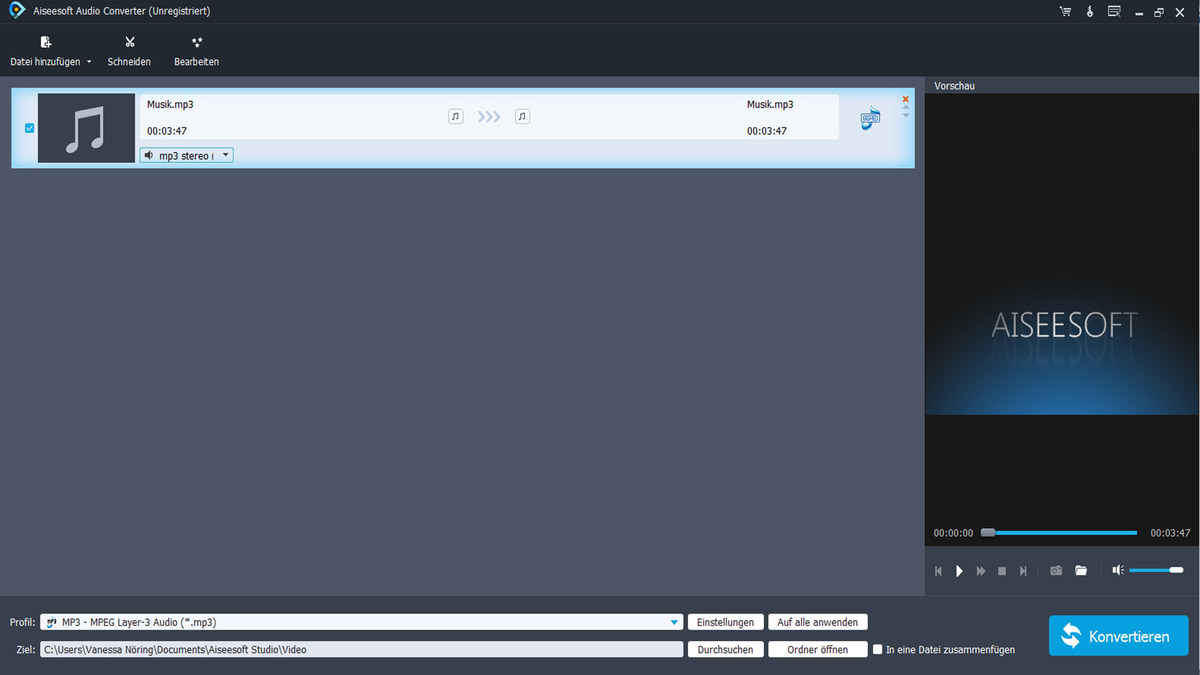The height and width of the screenshot is (675, 1200).
Task: Select the Schneiden scissors tool
Action: pos(129,49)
